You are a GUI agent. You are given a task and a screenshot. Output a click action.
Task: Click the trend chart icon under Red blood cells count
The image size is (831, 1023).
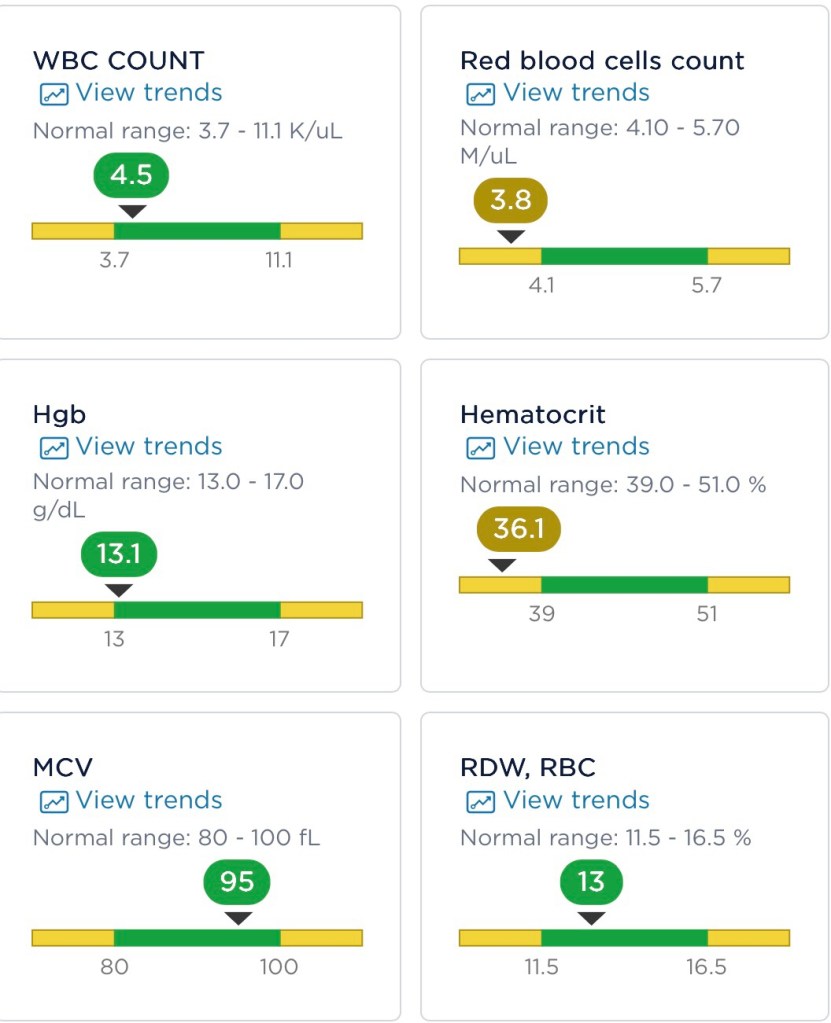480,94
